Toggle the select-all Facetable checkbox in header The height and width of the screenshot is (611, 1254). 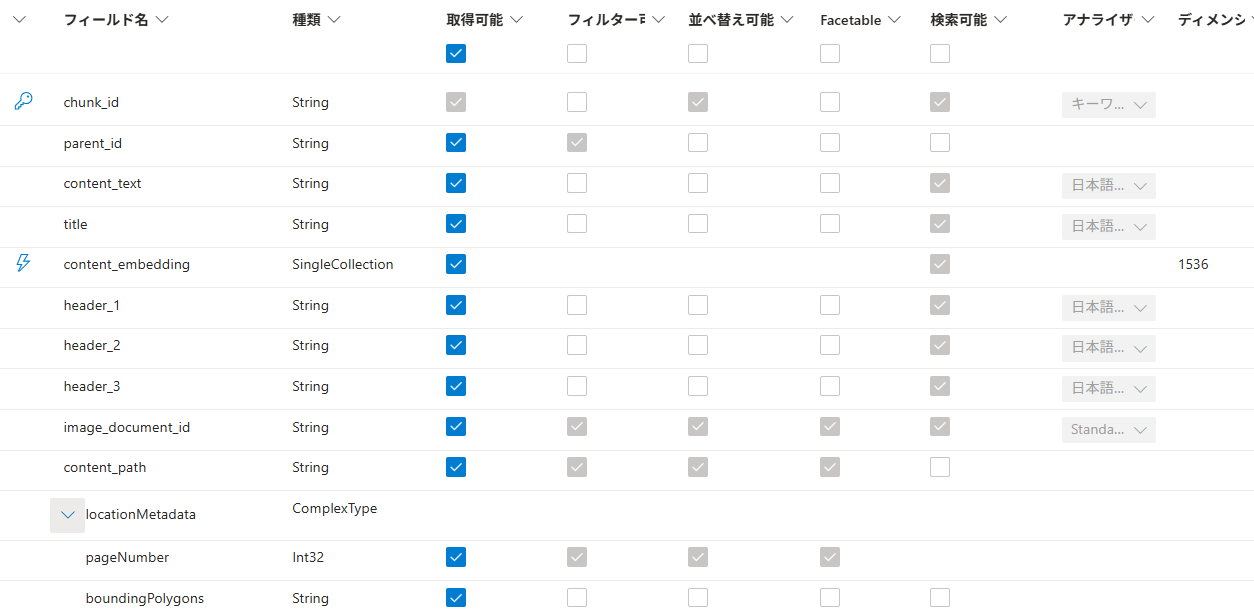tap(830, 54)
